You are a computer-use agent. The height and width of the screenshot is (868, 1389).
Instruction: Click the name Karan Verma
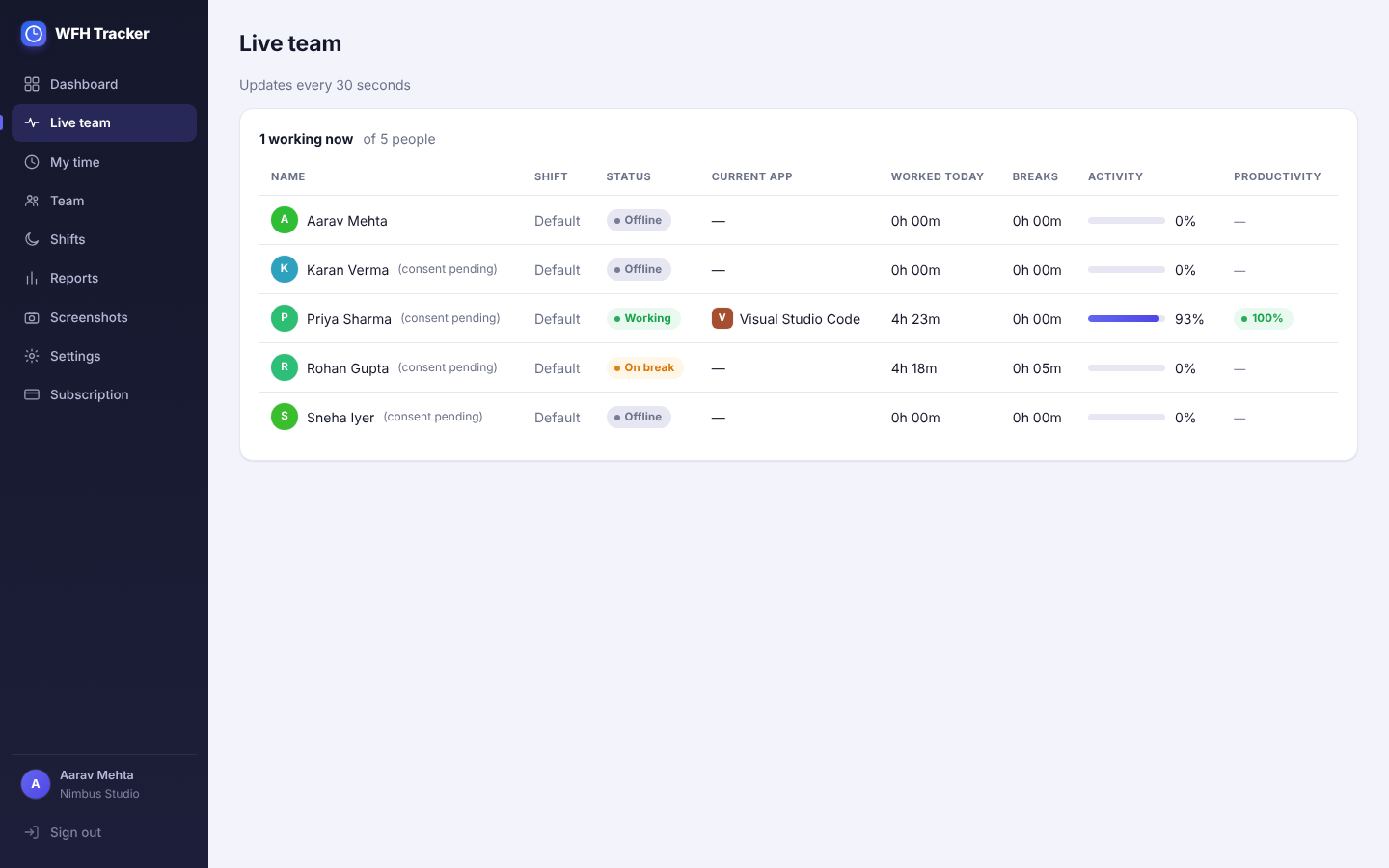[347, 270]
